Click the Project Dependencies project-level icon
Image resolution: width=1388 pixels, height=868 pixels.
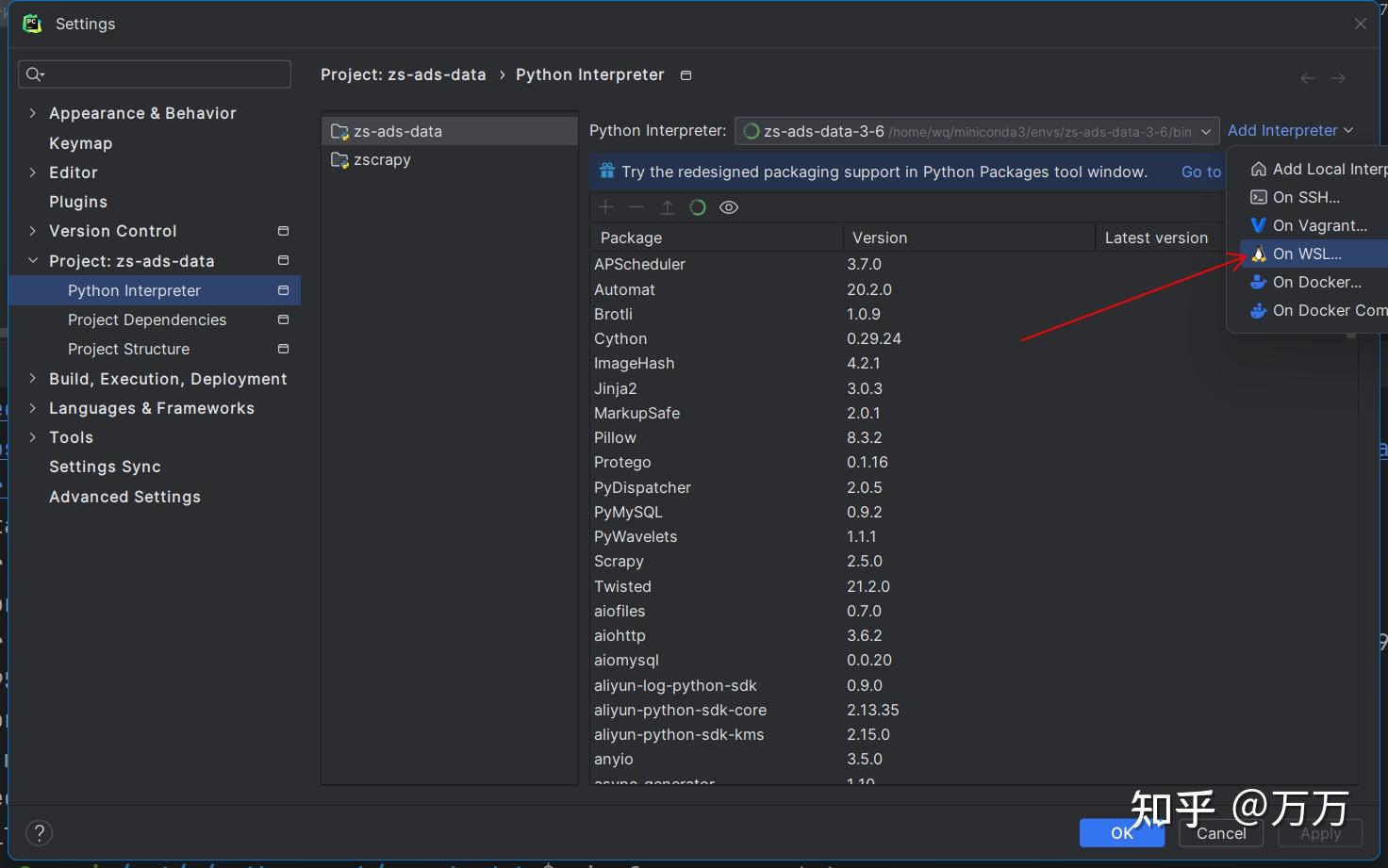283,319
